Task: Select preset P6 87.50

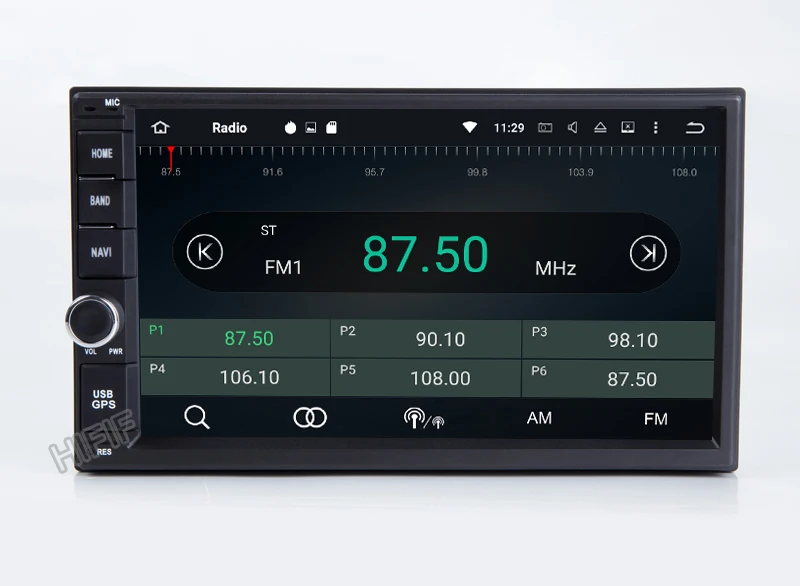Action: pyautogui.click(x=618, y=379)
